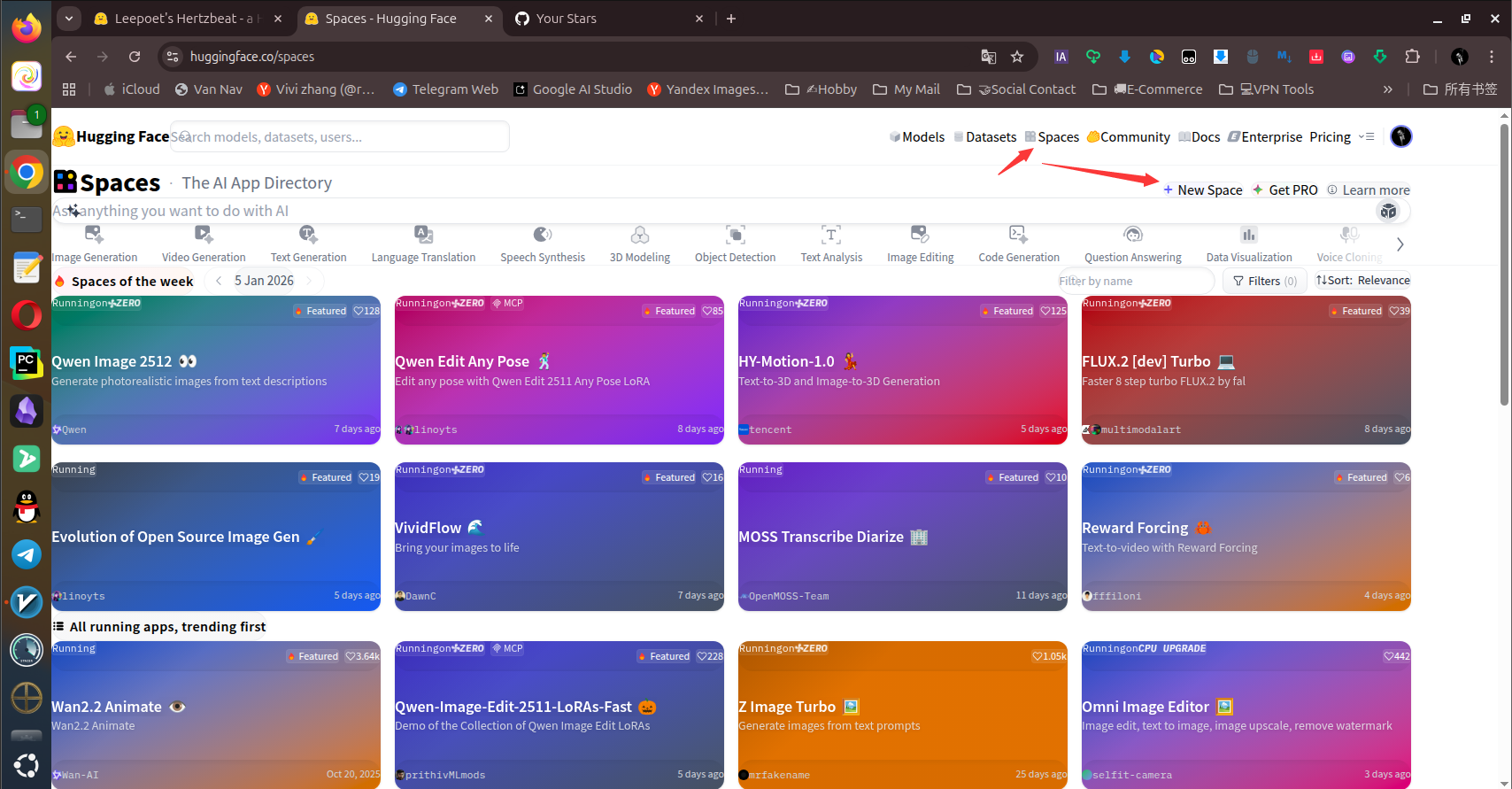
Task: Click the Image Generation category icon
Action: [94, 235]
